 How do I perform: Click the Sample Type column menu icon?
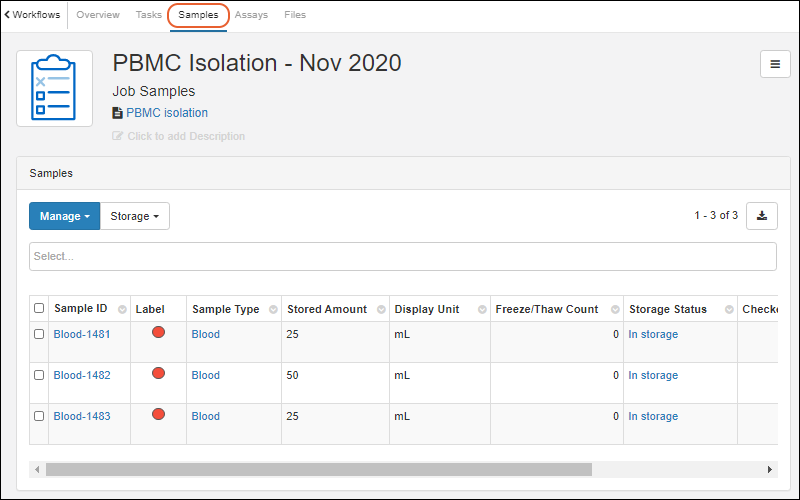click(271, 310)
